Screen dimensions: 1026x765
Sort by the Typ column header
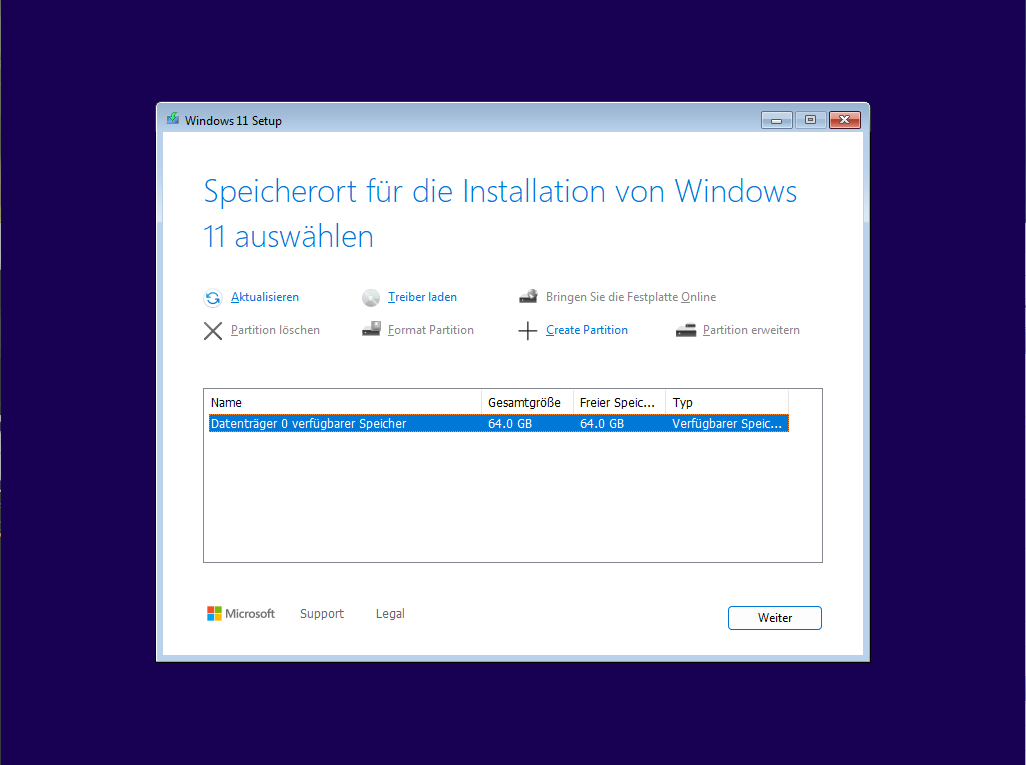coord(727,402)
